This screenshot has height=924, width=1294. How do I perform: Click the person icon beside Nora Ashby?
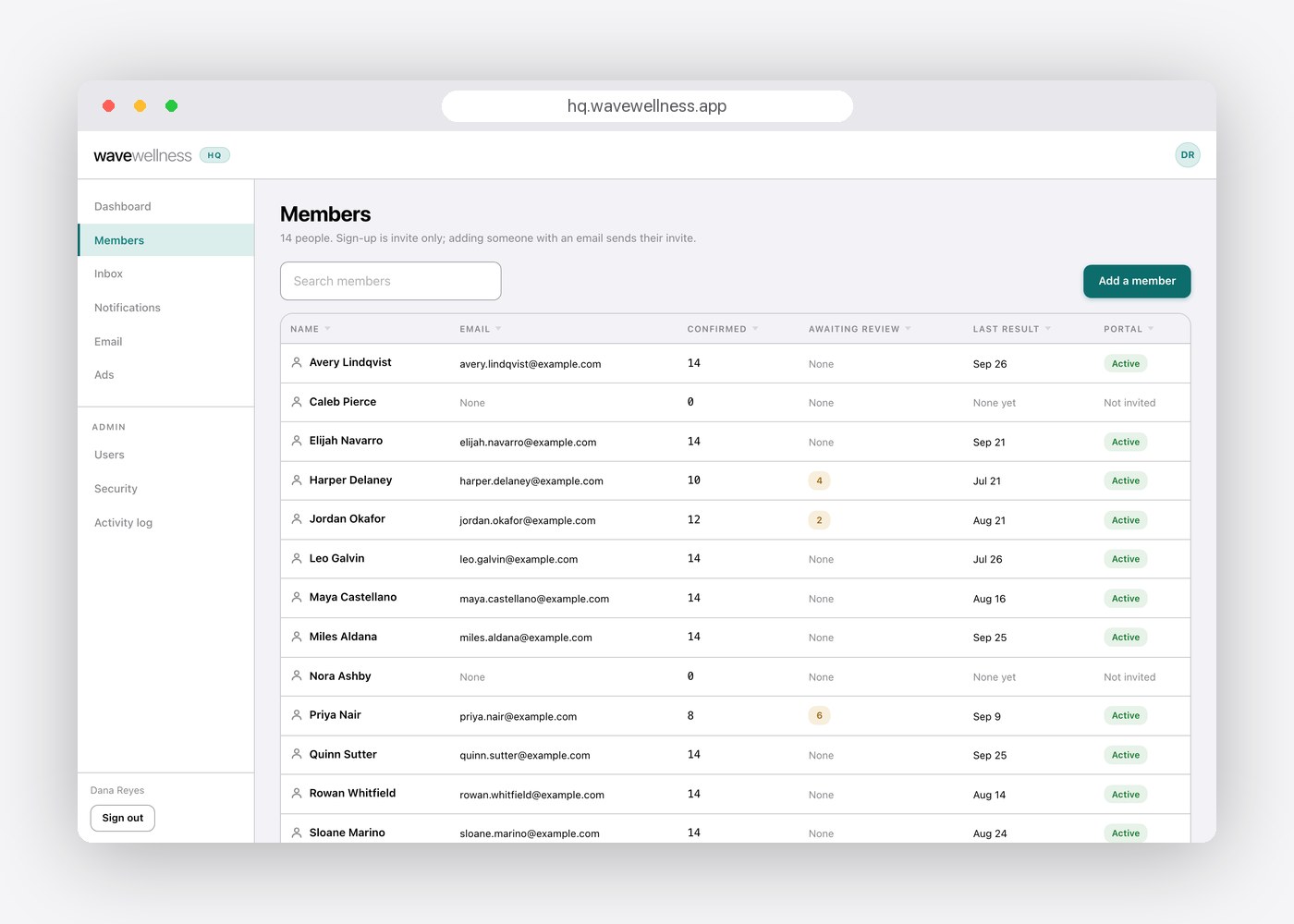[x=297, y=676]
